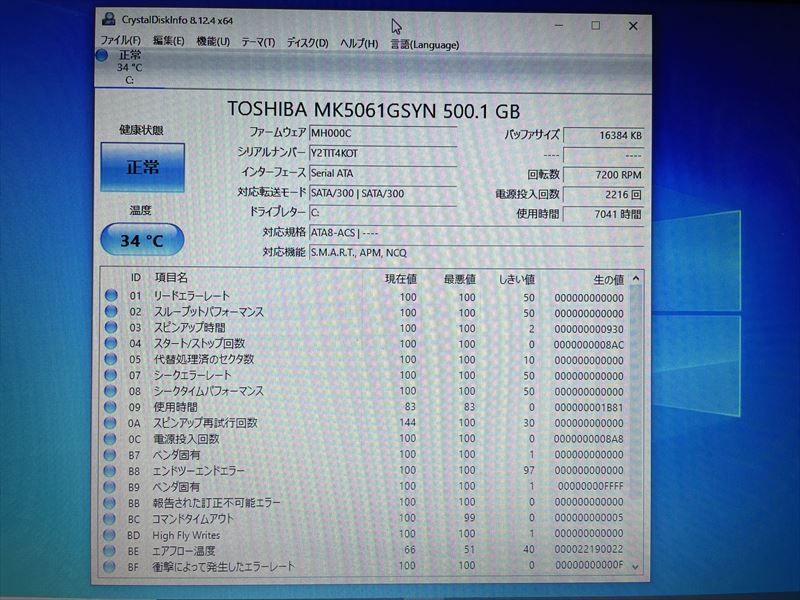
Task: Open the ディスク(D) menu
Action: (307, 42)
